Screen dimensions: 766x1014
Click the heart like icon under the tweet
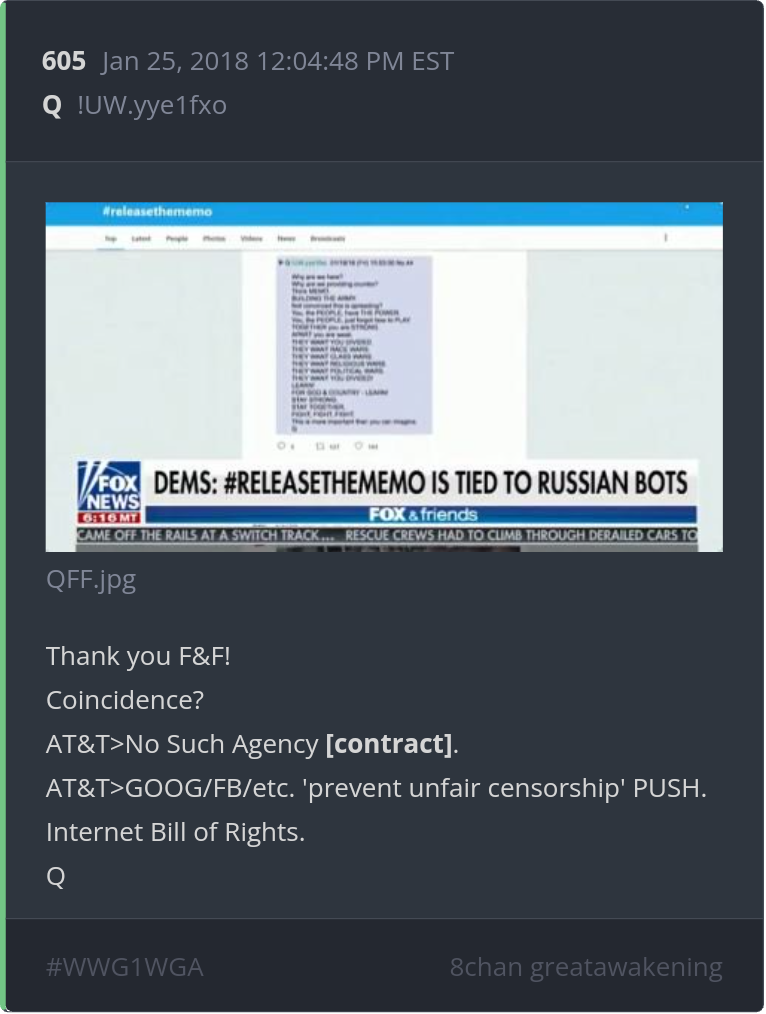coord(358,446)
